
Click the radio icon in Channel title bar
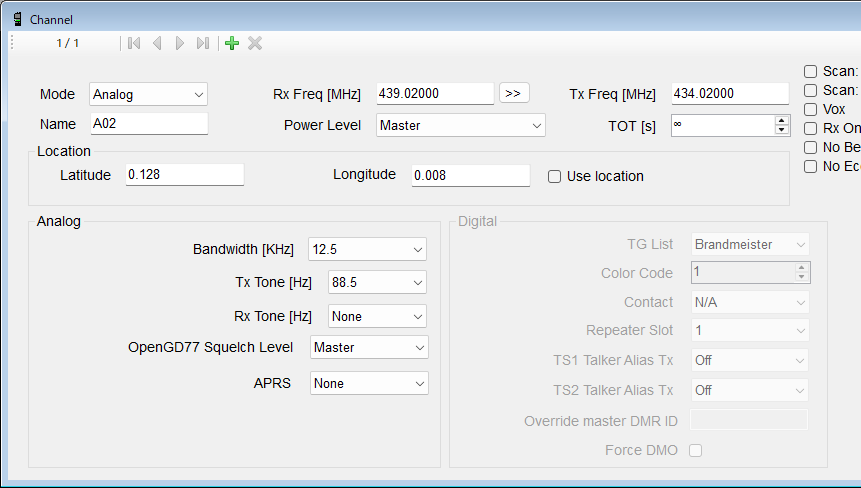17,19
